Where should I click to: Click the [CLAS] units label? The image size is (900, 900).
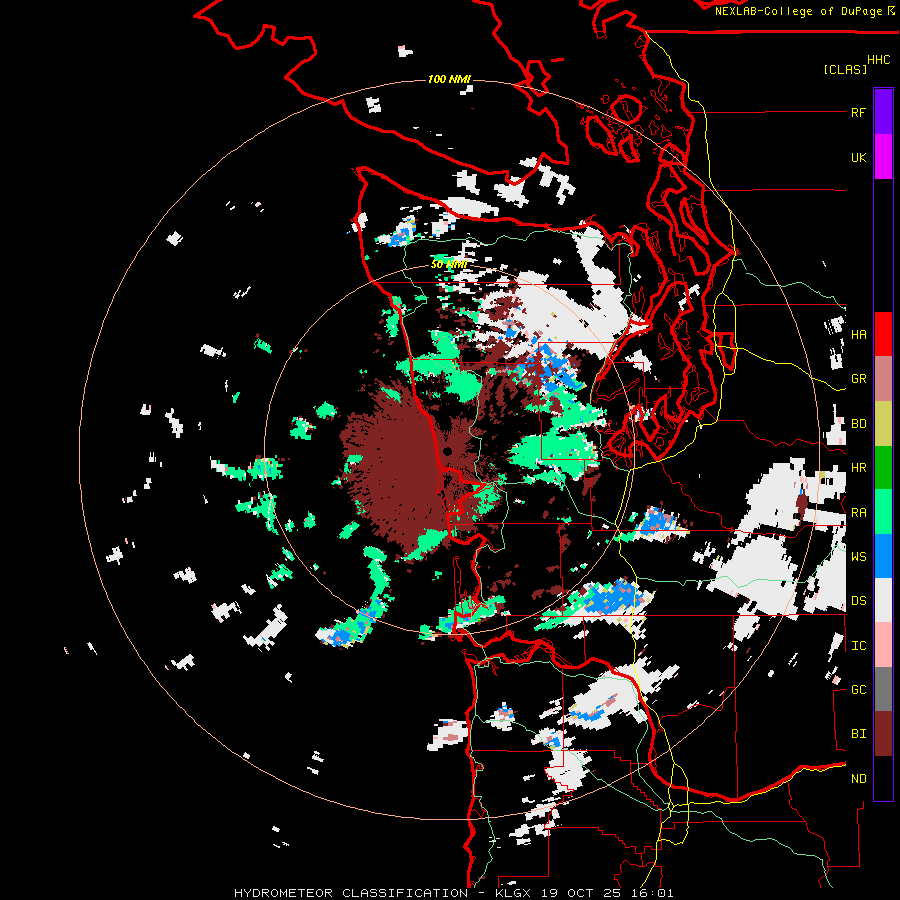[845, 69]
